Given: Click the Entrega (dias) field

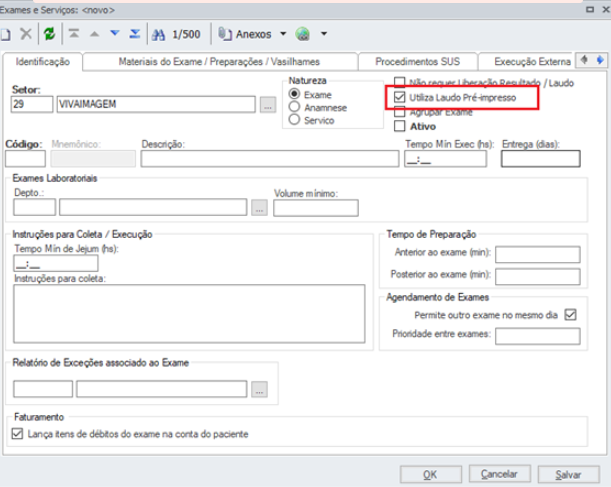Looking at the screenshot, I should point(540,159).
